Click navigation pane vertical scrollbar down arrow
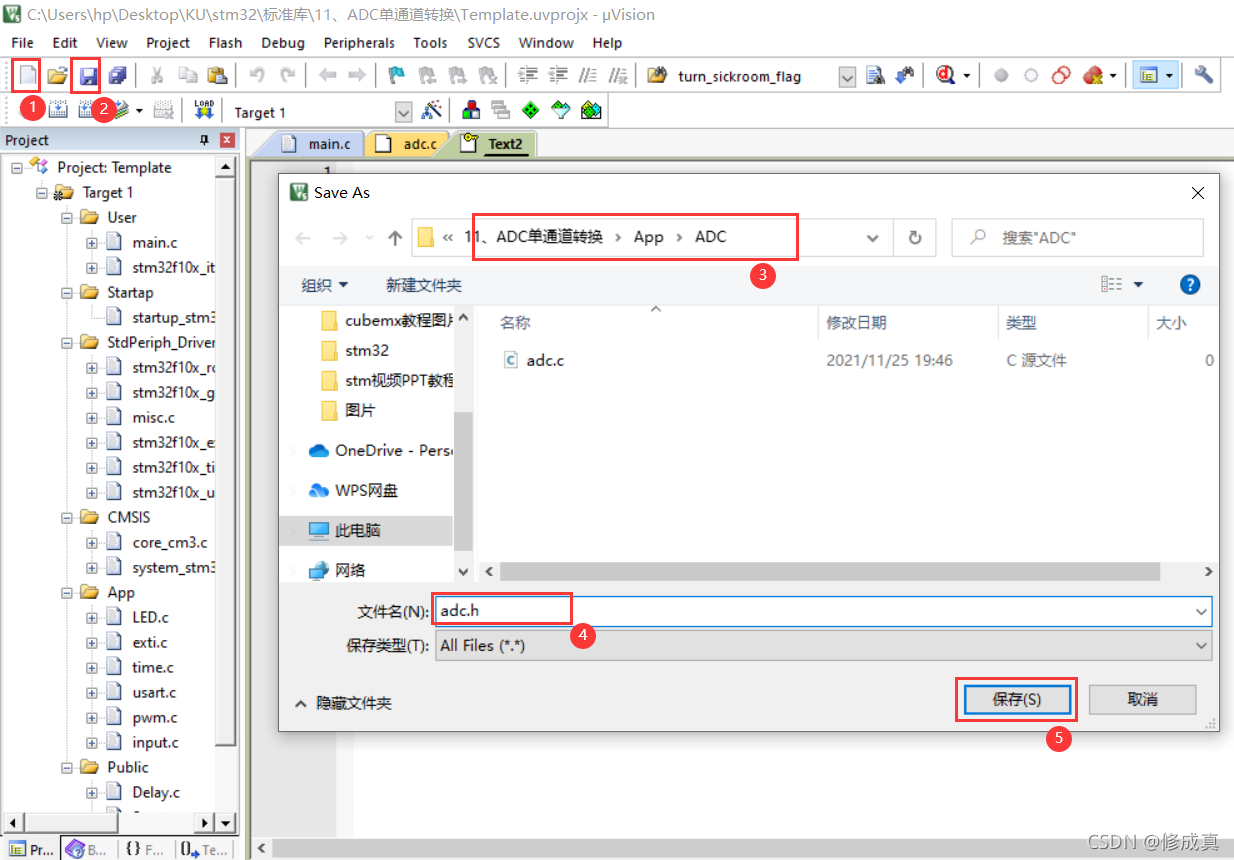1234x860 pixels. pyautogui.click(x=463, y=571)
